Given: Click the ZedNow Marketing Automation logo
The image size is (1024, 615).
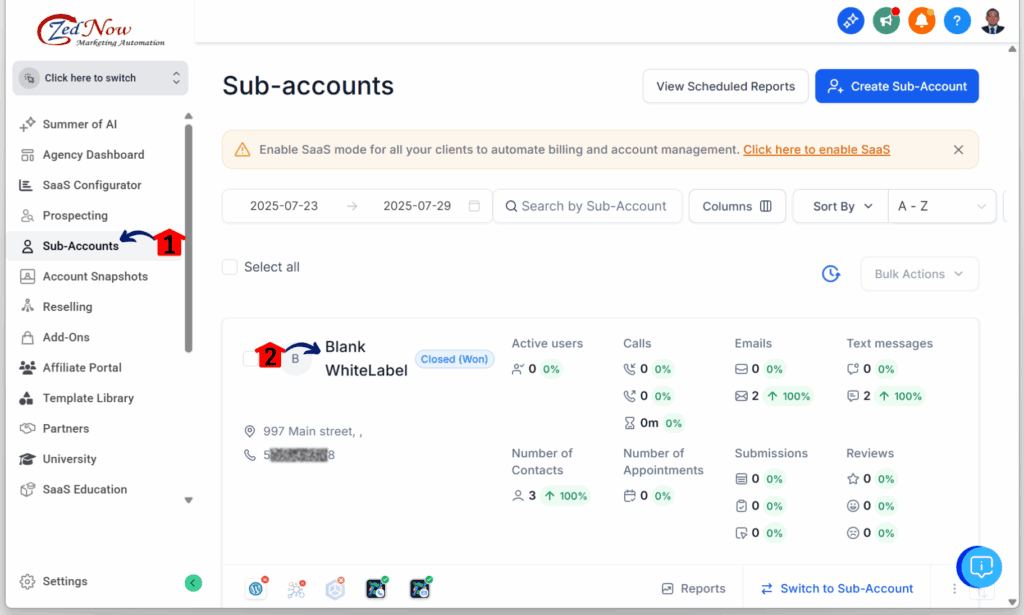Looking at the screenshot, I should click(101, 31).
